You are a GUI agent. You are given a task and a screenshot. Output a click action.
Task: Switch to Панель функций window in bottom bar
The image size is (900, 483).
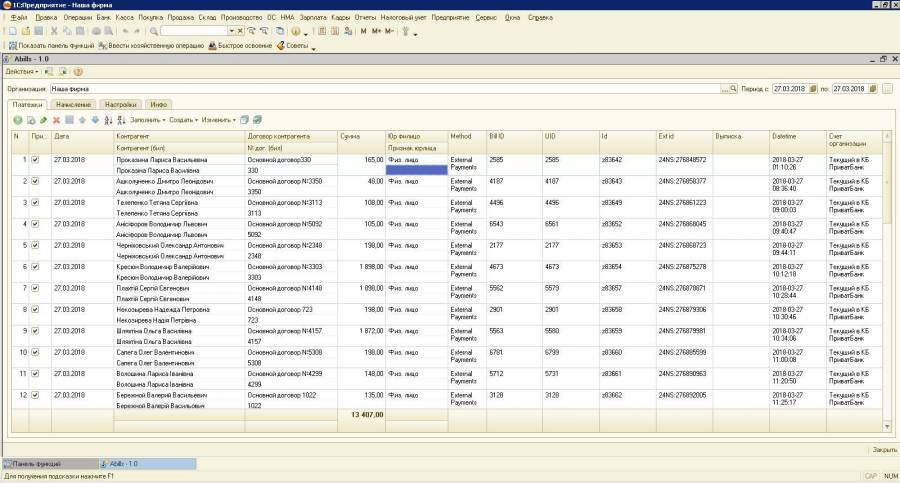coord(51,463)
